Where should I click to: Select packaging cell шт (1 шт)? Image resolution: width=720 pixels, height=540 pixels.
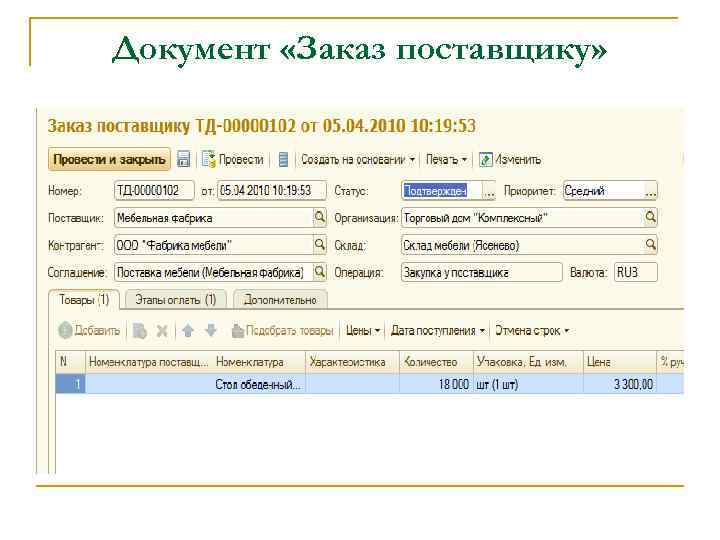pyautogui.click(x=528, y=384)
